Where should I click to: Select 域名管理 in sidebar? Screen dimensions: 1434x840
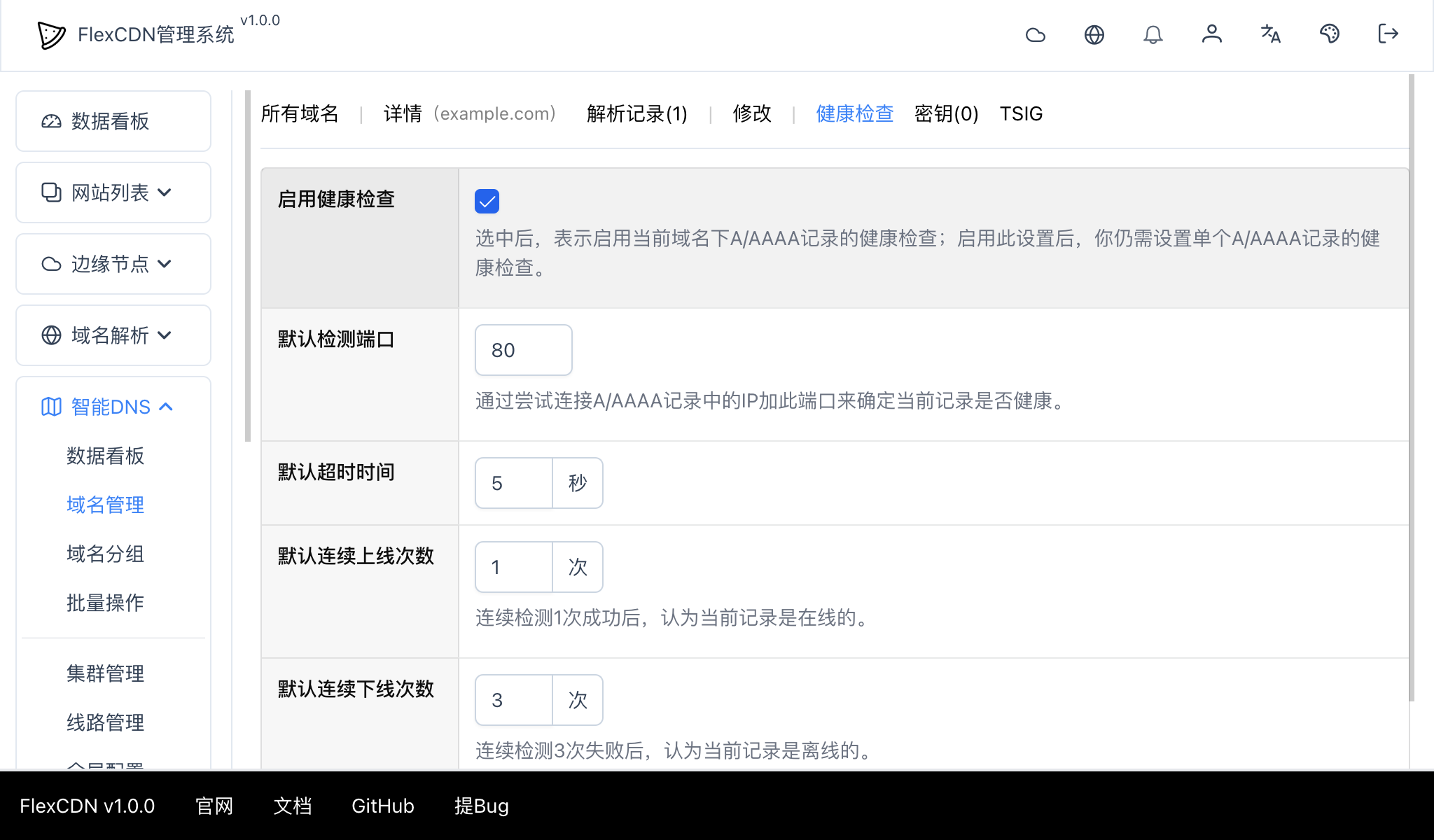coord(105,505)
